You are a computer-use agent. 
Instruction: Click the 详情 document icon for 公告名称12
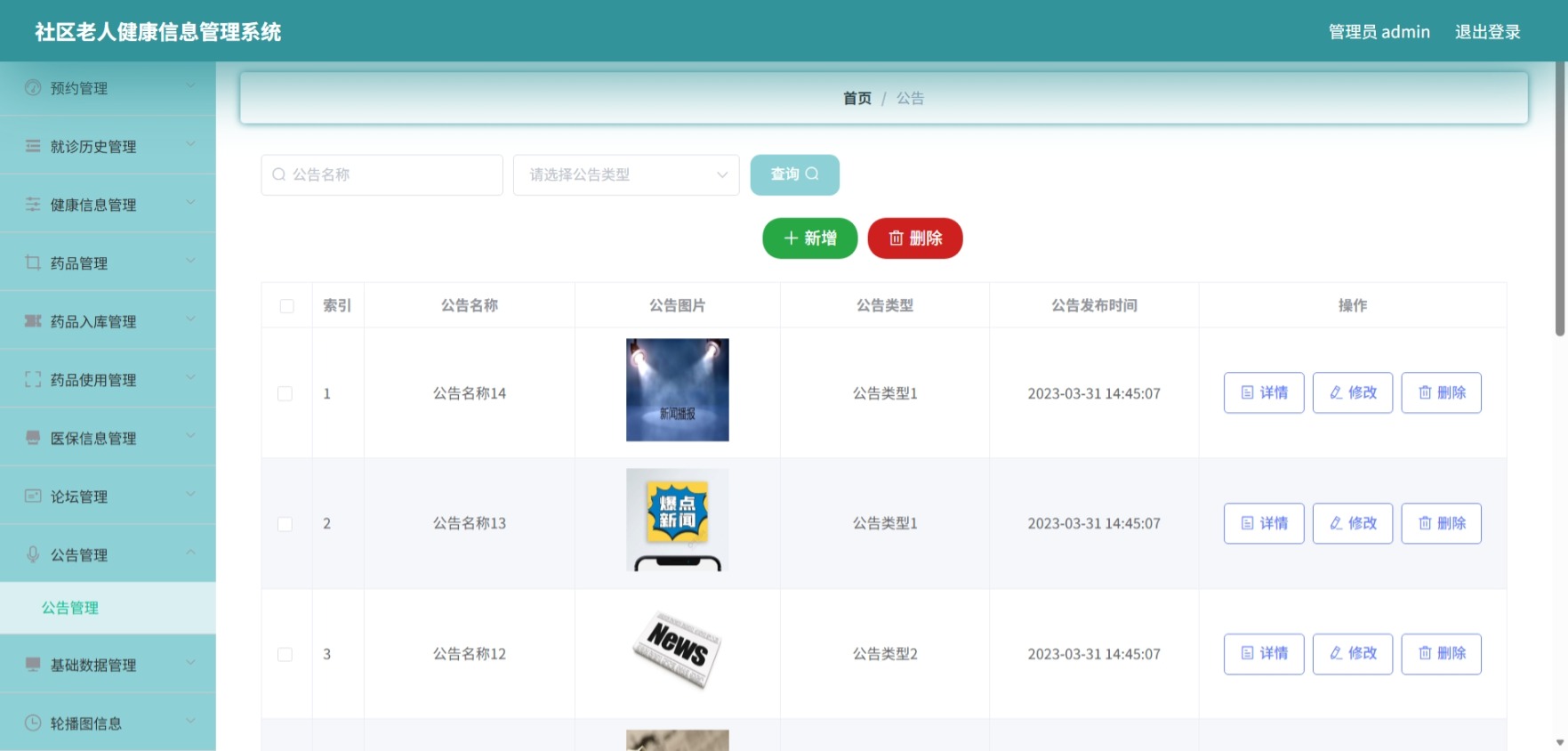tap(1247, 653)
